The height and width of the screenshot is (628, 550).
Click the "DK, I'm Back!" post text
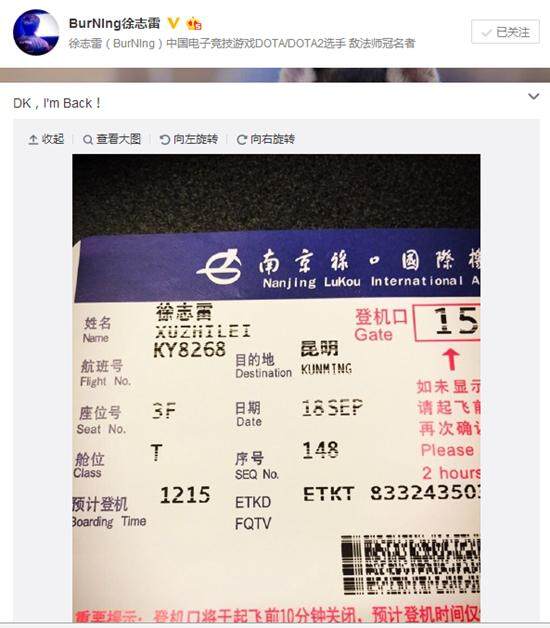click(x=56, y=103)
